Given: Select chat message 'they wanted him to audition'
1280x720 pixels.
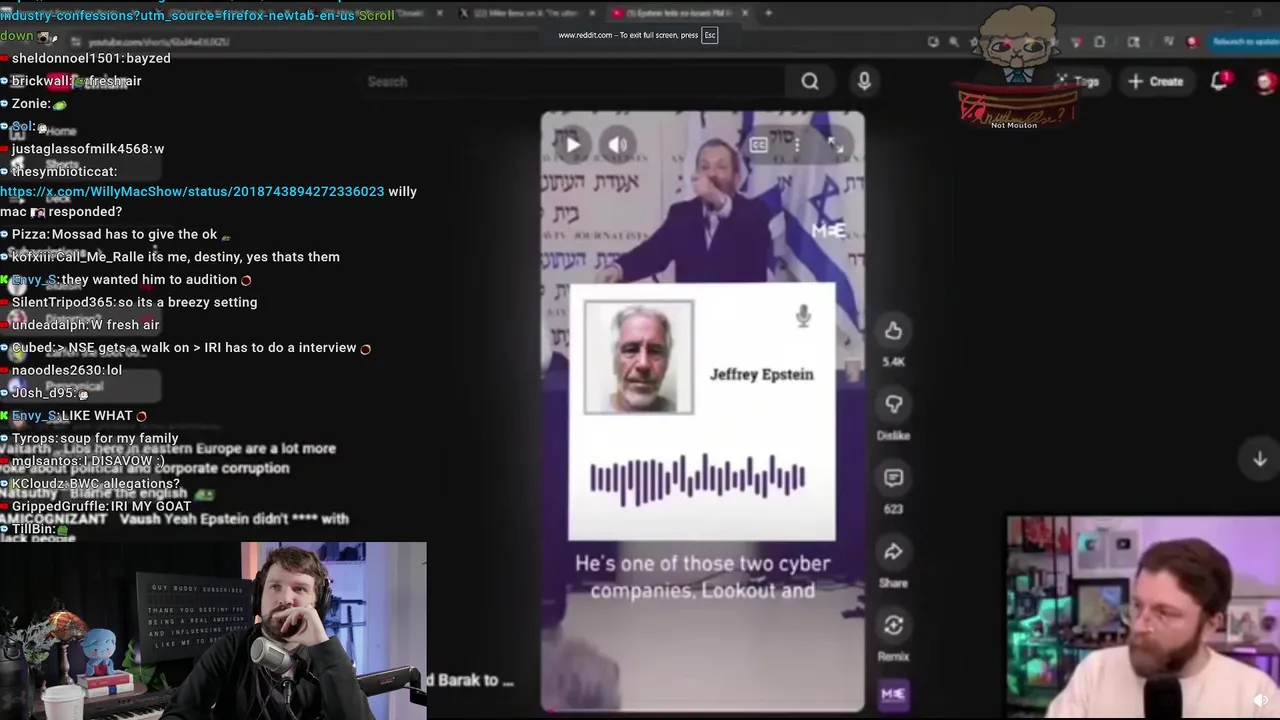Looking at the screenshot, I should pyautogui.click(x=149, y=279).
